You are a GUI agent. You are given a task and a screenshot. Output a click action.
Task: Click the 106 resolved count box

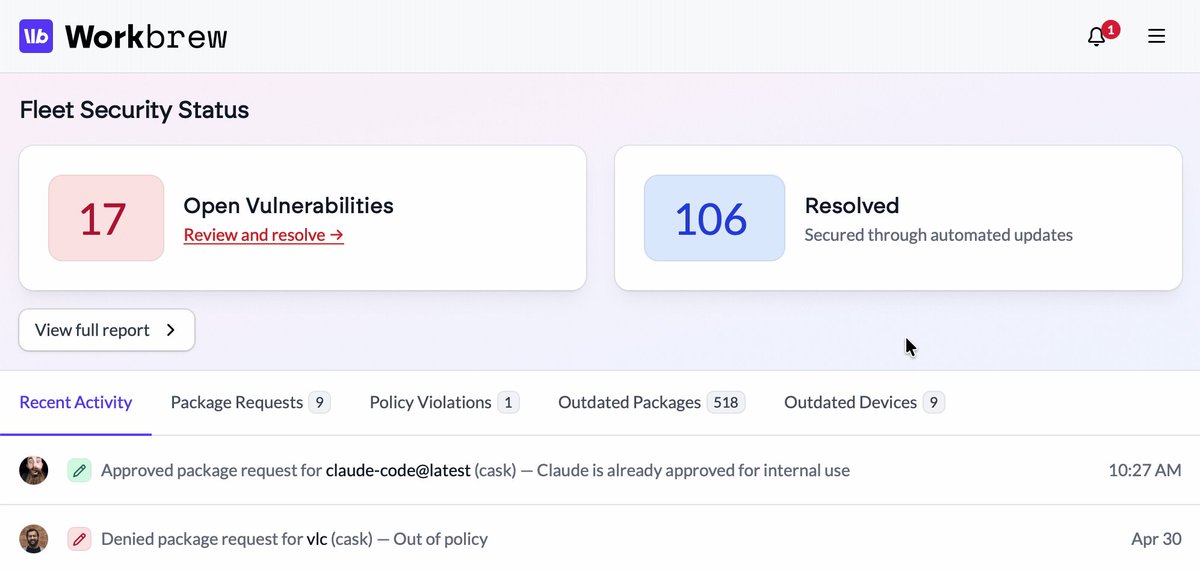pos(713,218)
